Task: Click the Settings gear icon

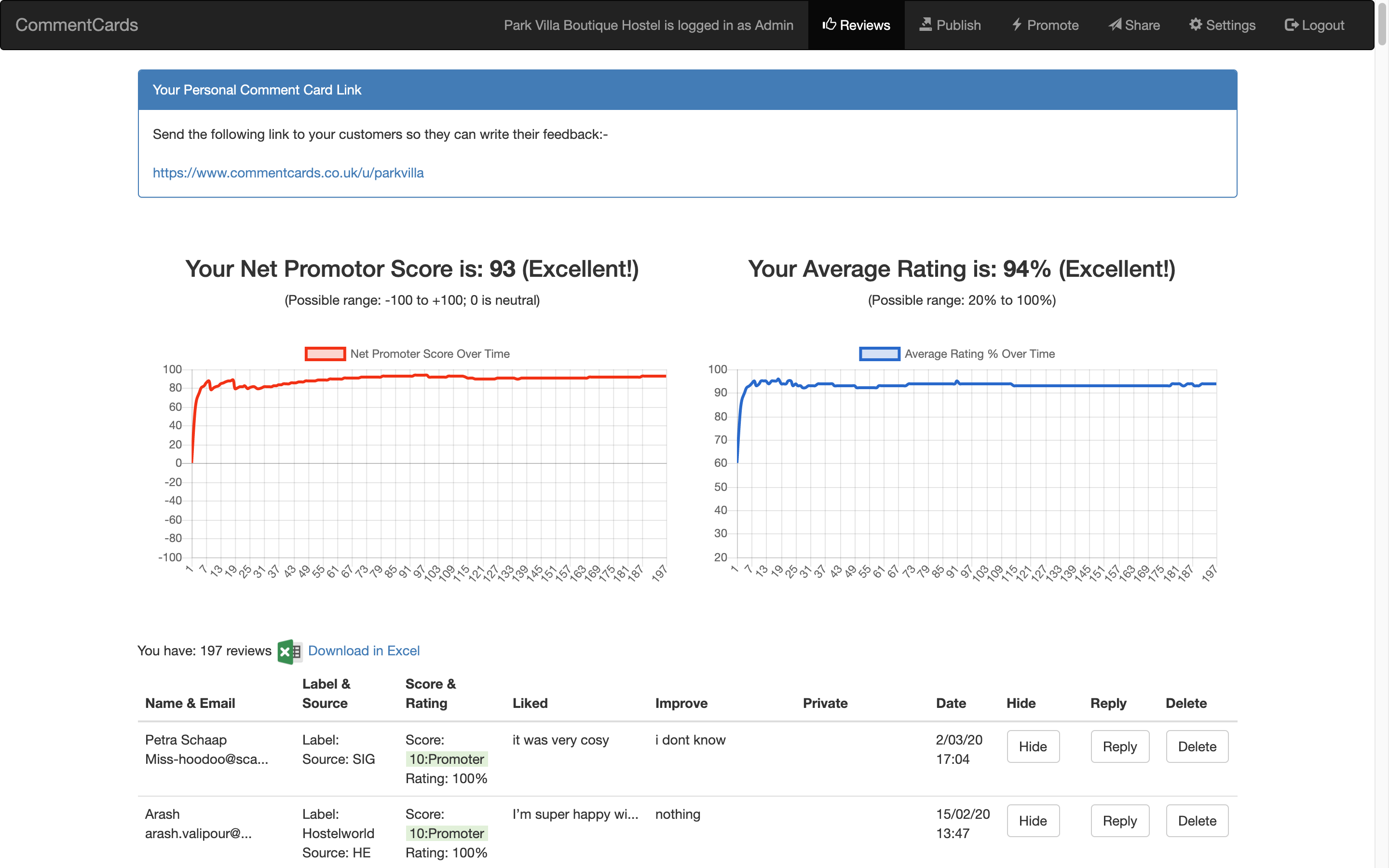Action: (1196, 24)
